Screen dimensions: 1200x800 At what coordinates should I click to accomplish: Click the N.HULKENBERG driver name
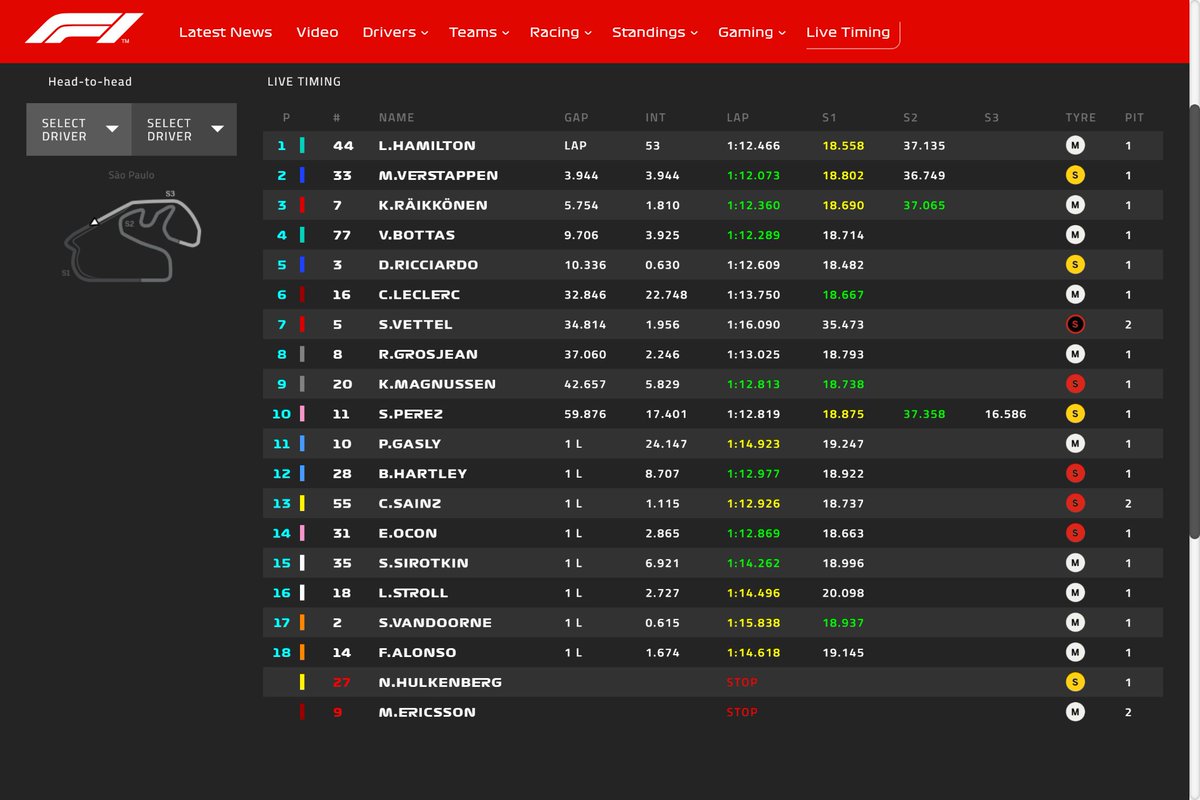440,682
